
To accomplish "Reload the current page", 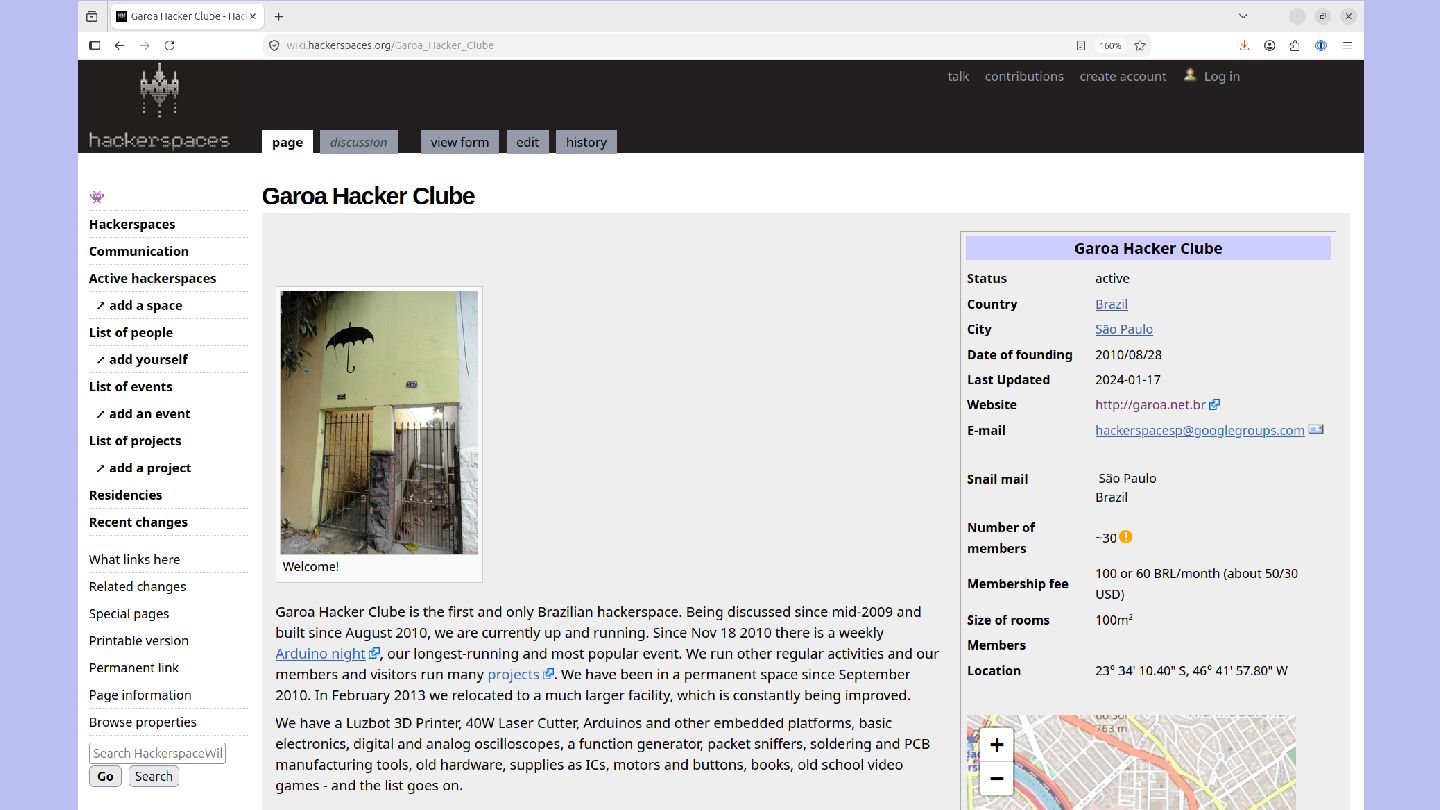I will tap(170, 45).
